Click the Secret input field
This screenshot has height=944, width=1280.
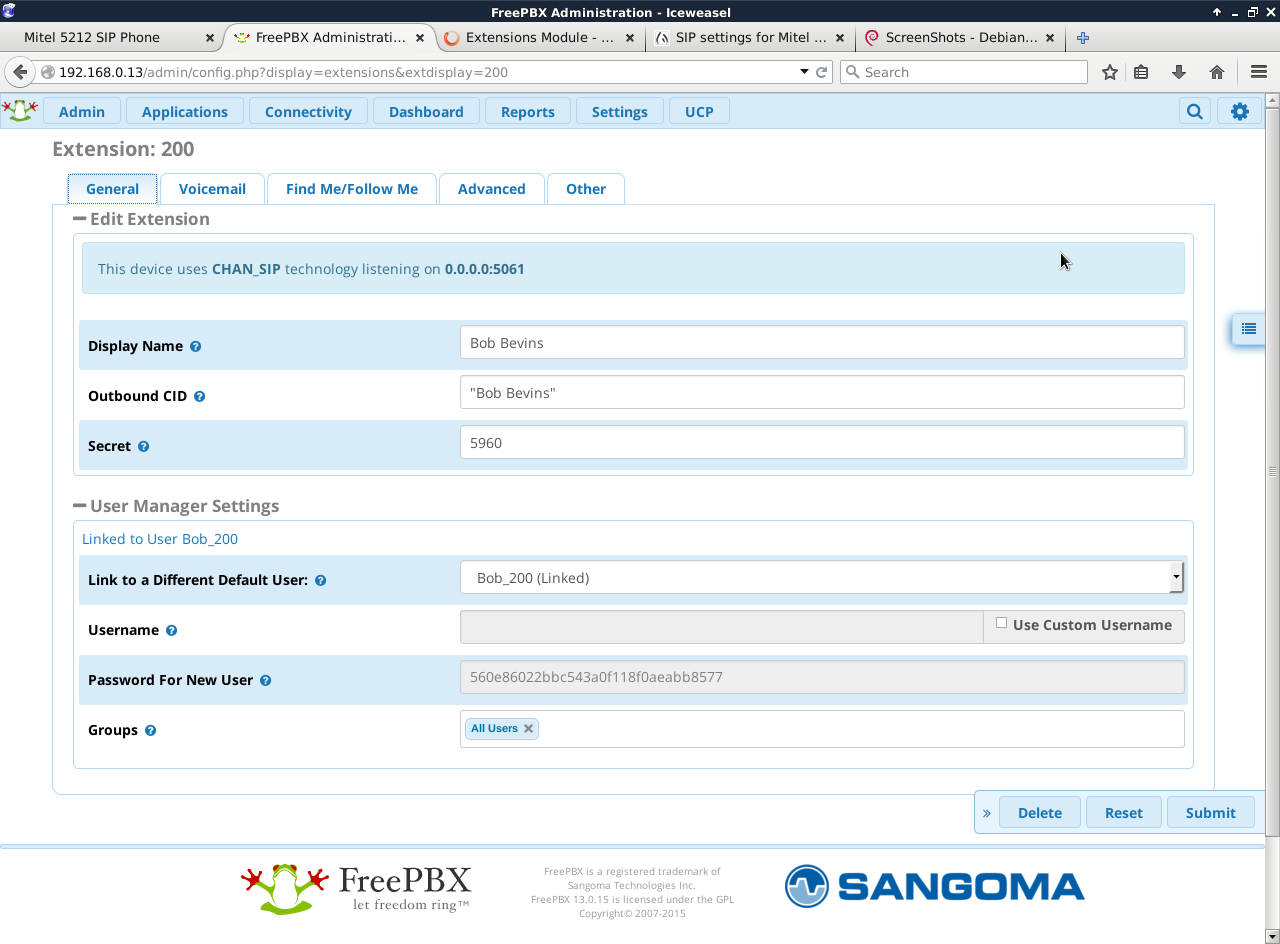pyautogui.click(x=822, y=443)
